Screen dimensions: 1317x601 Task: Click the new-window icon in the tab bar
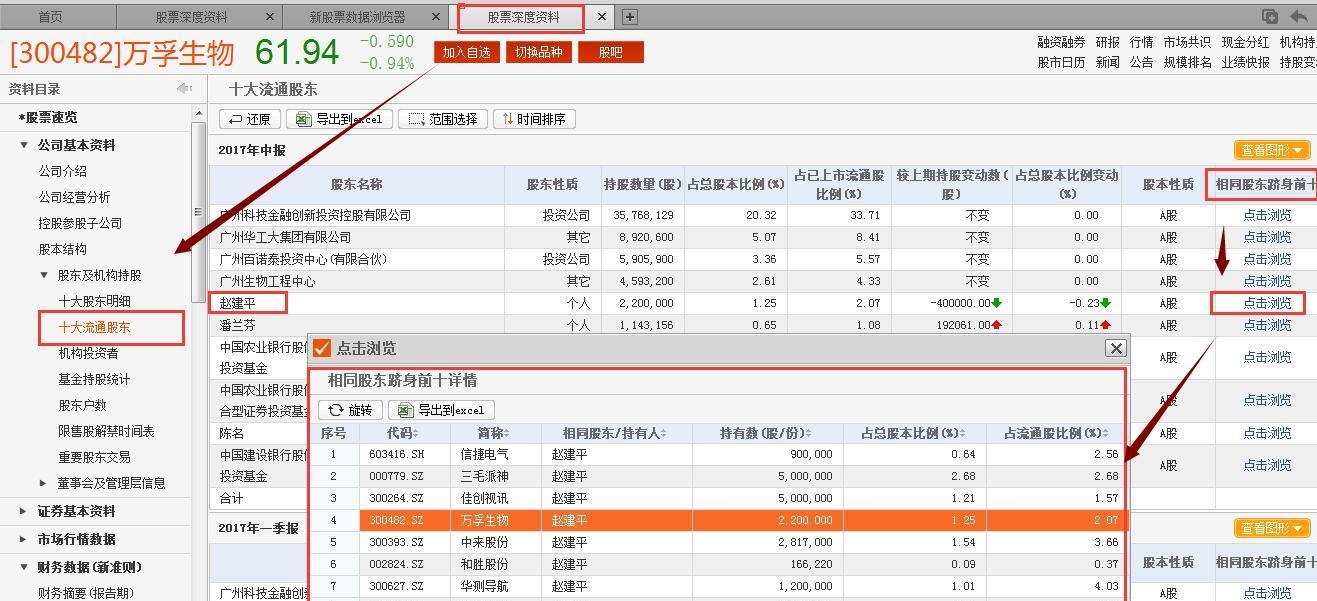pos(1269,16)
